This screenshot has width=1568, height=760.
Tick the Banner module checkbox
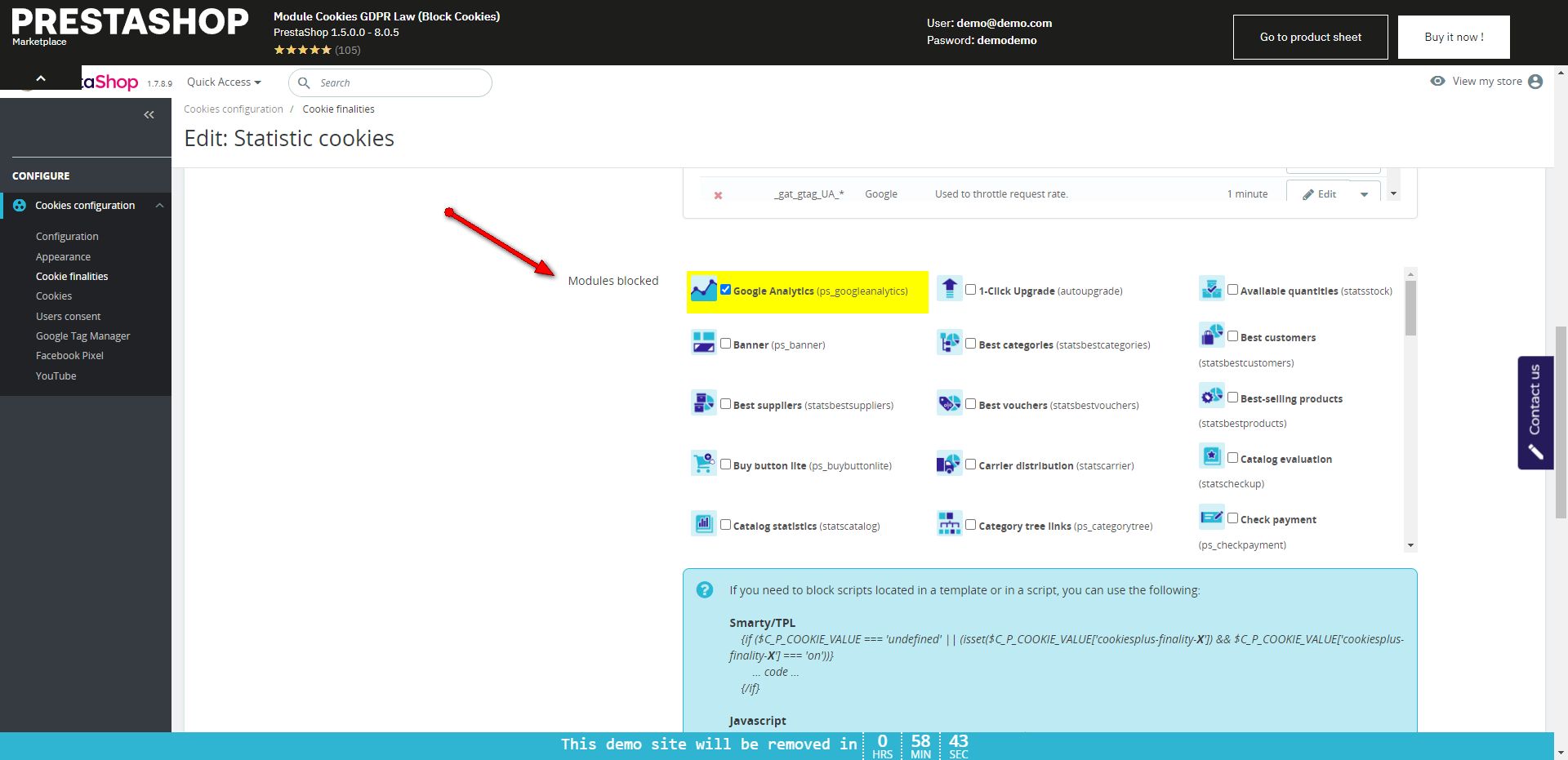[725, 344]
